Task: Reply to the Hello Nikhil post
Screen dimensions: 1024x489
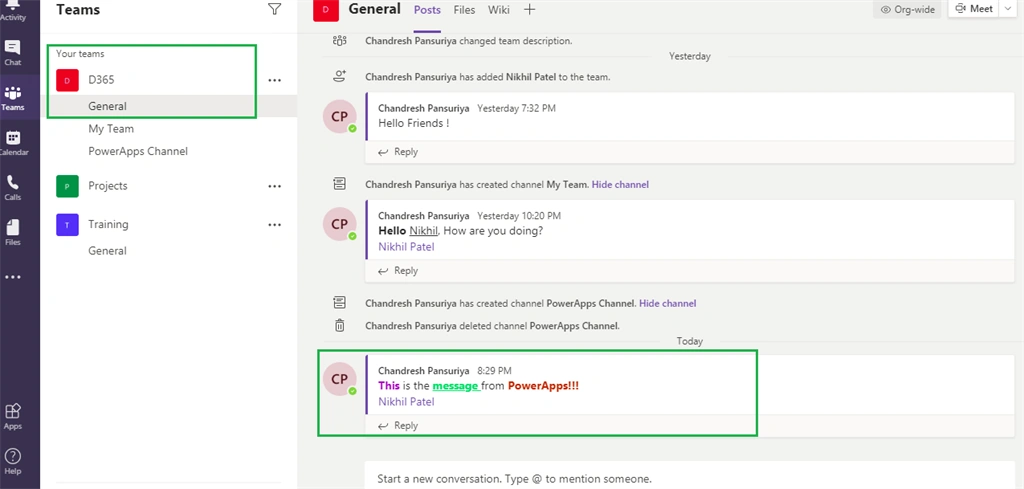Action: point(398,270)
